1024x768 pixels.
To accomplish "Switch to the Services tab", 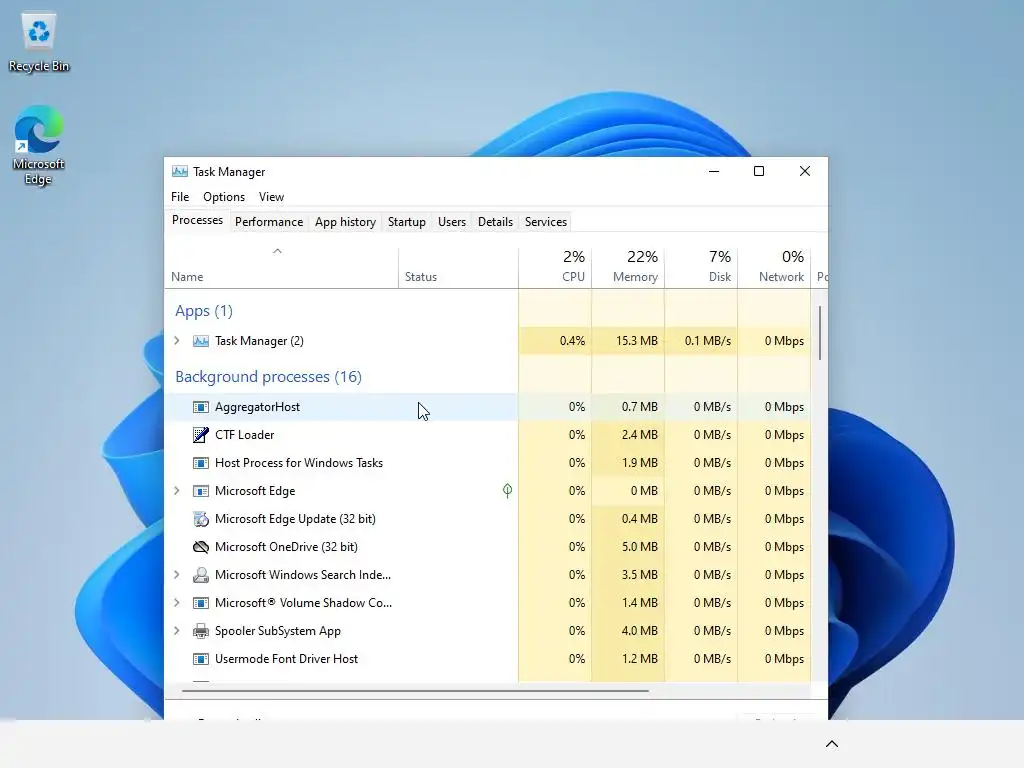I will (546, 222).
